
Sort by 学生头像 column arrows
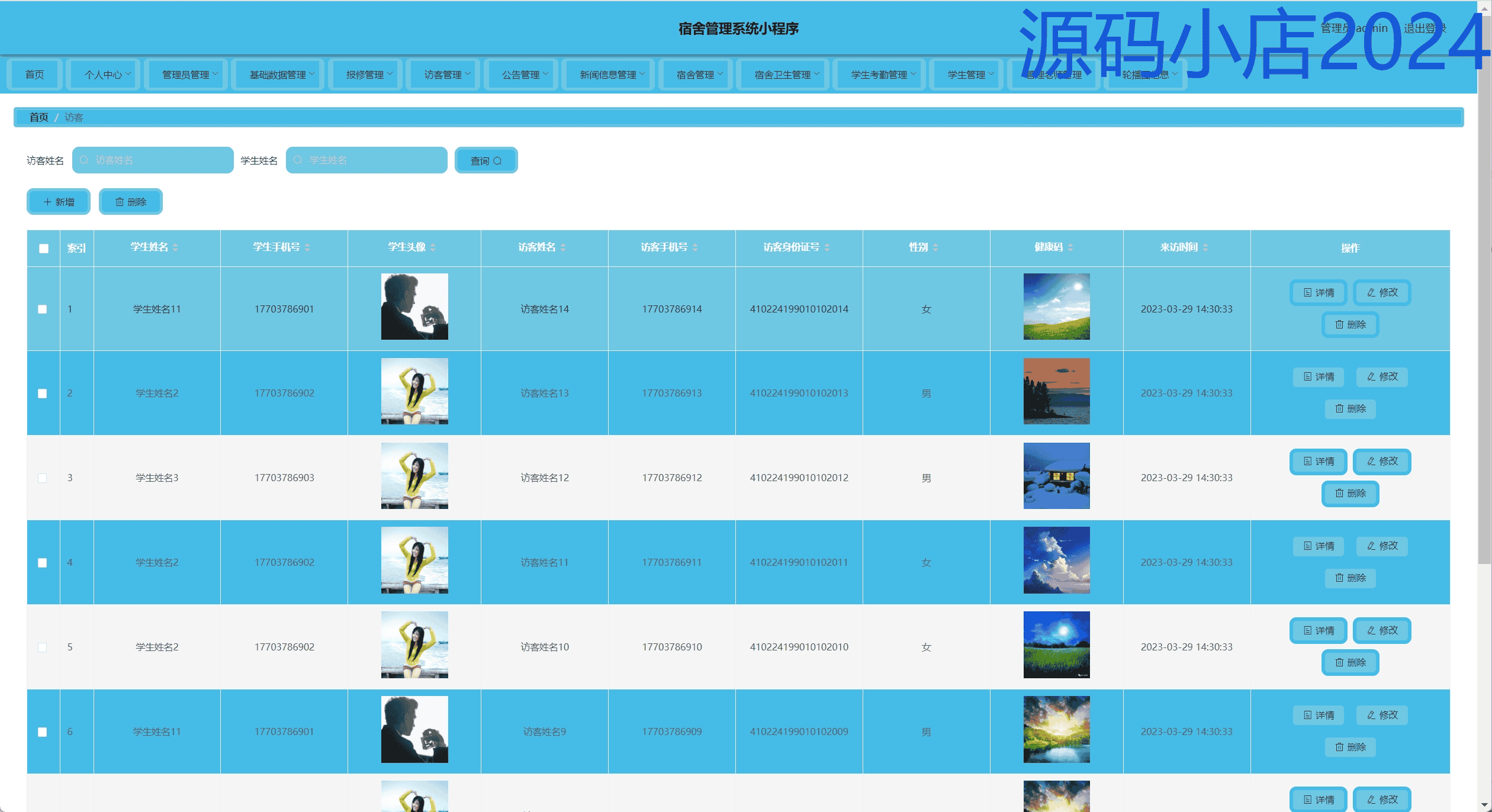[x=433, y=247]
